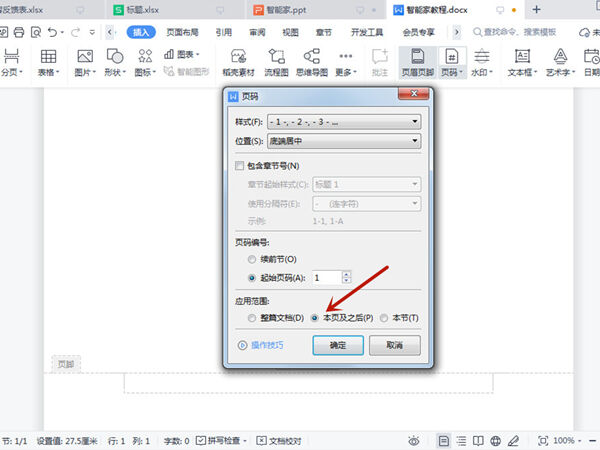The height and width of the screenshot is (450, 600).
Task: Click the Print icon in quick toolbar
Action: pyautogui.click(x=19, y=33)
